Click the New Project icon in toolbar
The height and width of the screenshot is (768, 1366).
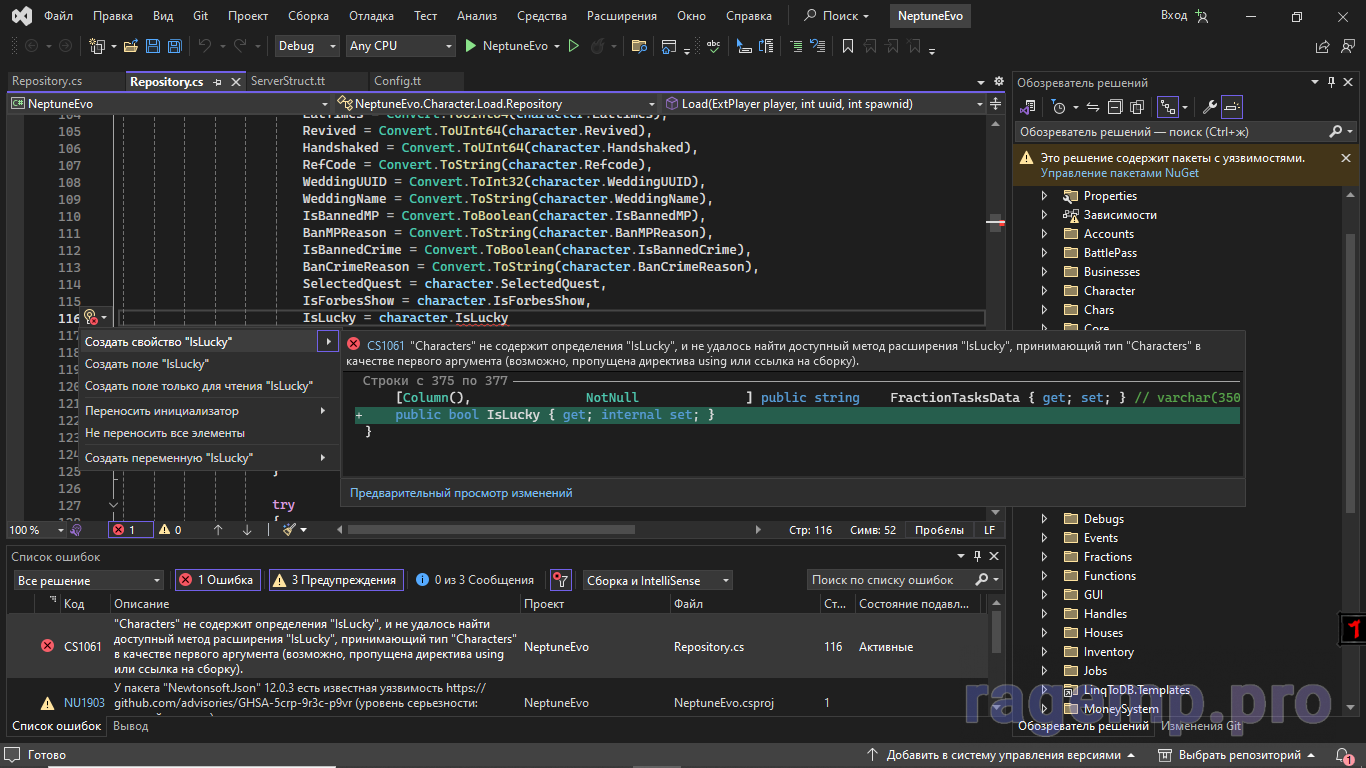(98, 46)
